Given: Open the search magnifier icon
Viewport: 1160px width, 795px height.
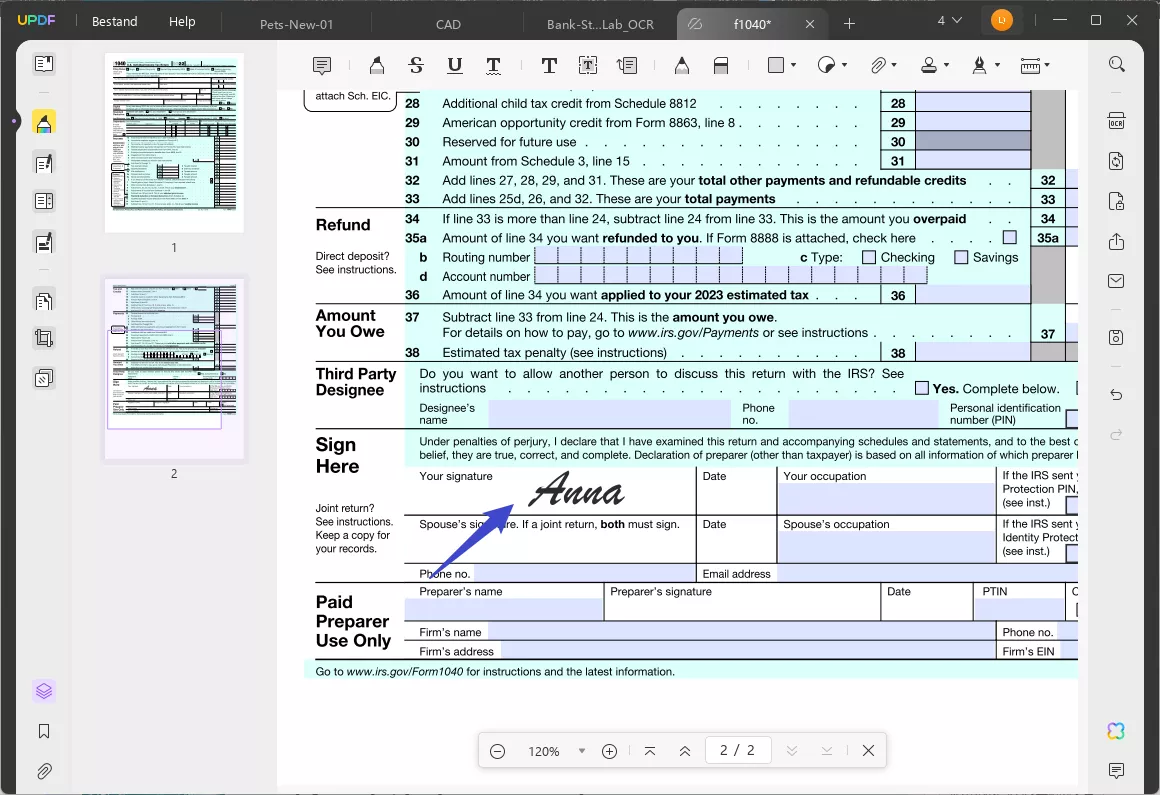Looking at the screenshot, I should coord(1117,64).
